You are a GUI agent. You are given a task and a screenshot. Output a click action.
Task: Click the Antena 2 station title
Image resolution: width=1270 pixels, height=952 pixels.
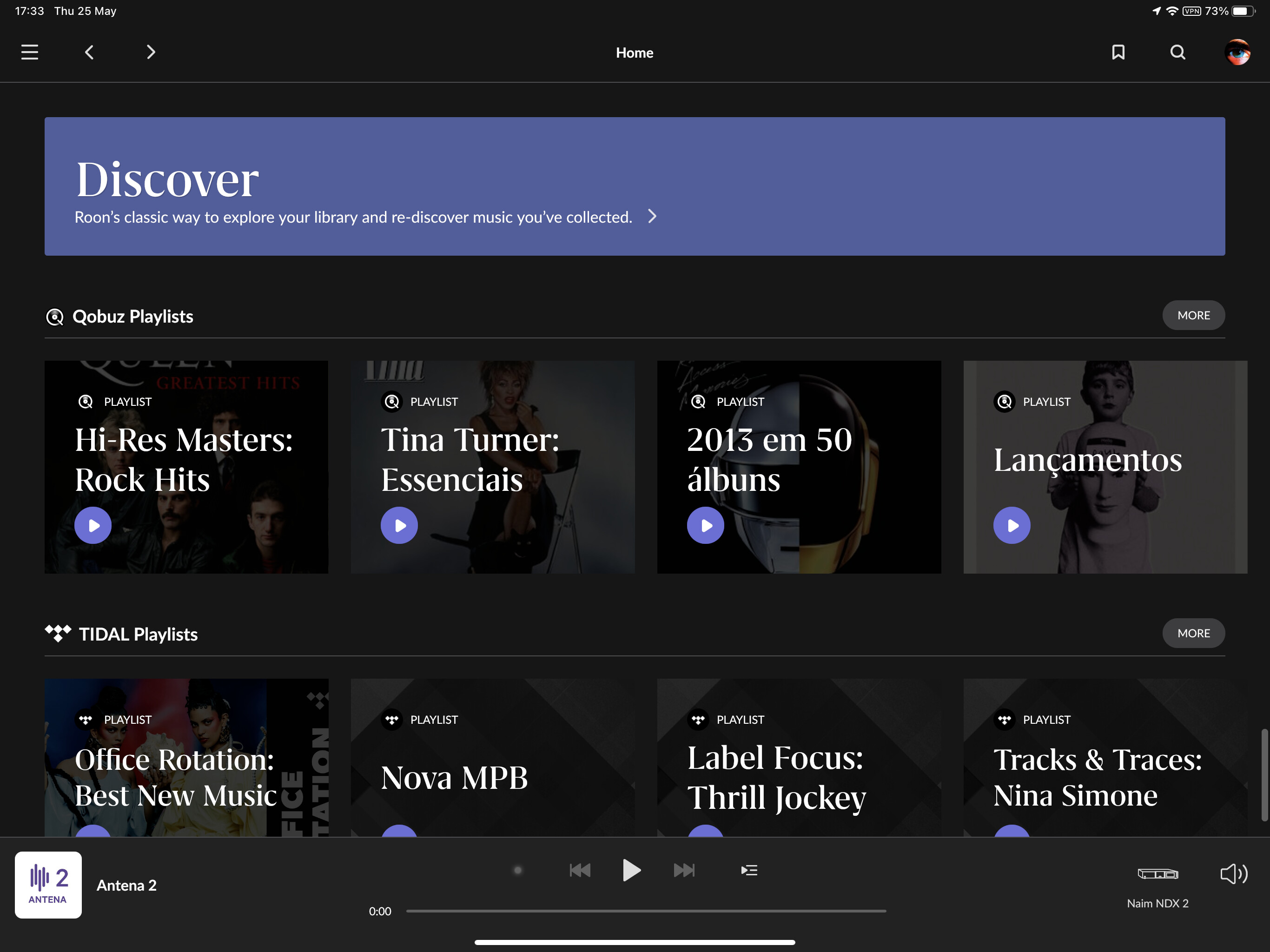[x=126, y=885]
